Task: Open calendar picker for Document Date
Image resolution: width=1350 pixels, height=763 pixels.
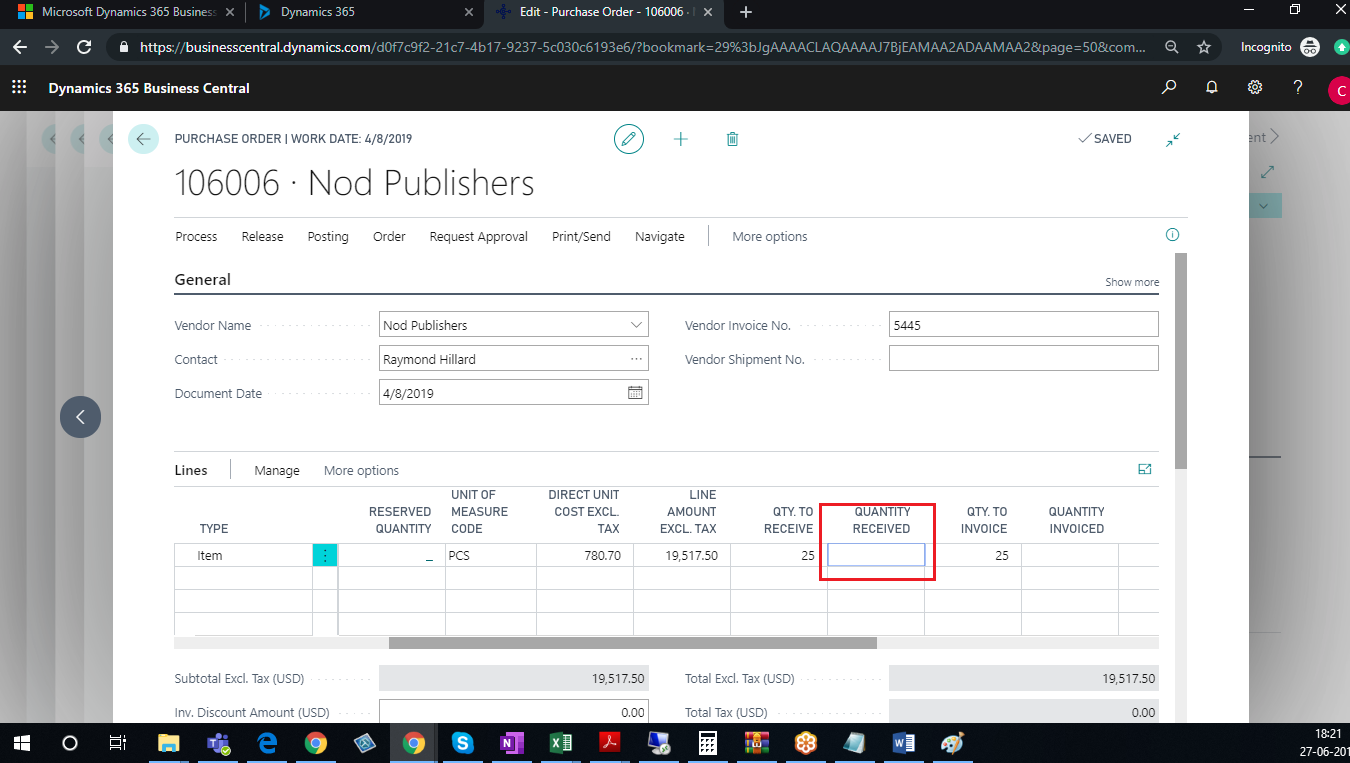Action: tap(635, 393)
